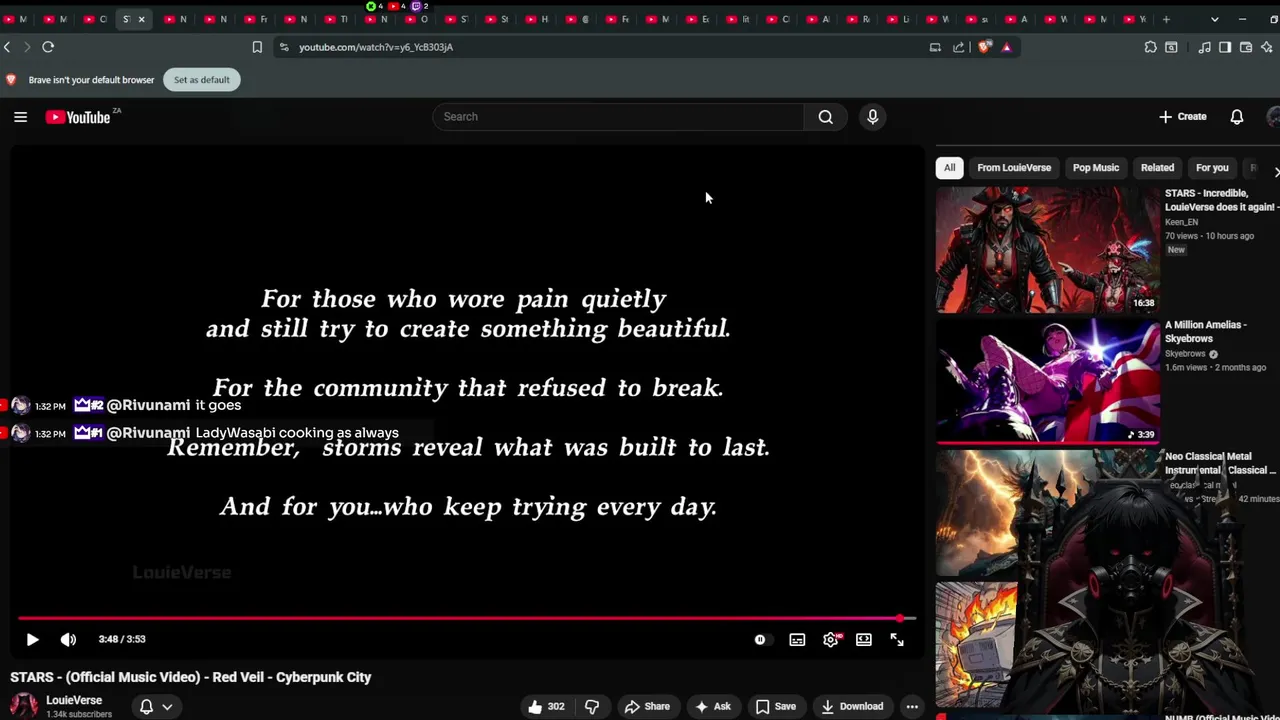Image resolution: width=1280 pixels, height=720 pixels.
Task: Dislike the video
Action: [592, 706]
